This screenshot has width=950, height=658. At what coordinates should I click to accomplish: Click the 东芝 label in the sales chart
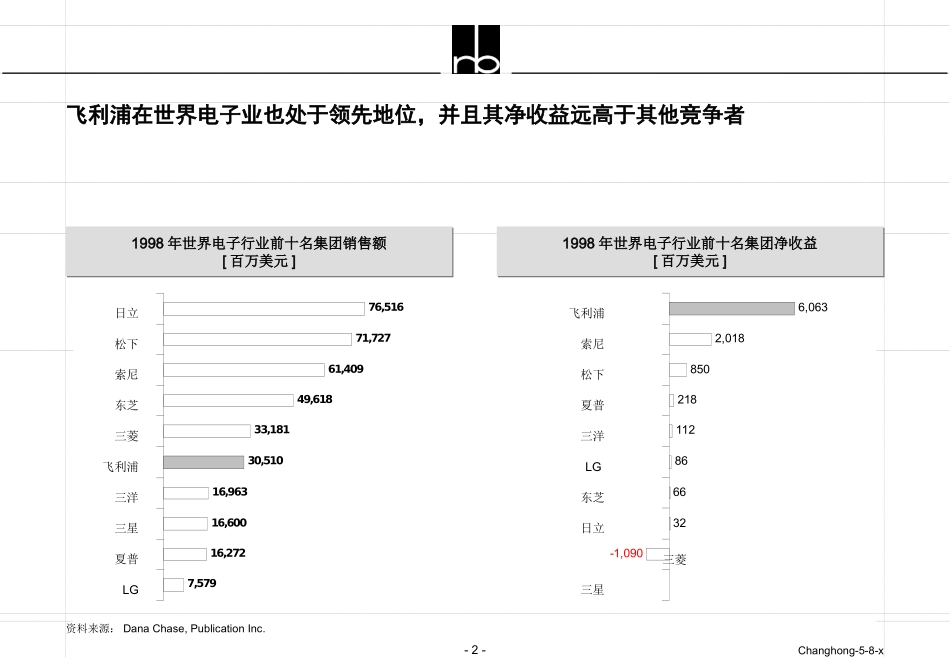[x=127, y=405]
